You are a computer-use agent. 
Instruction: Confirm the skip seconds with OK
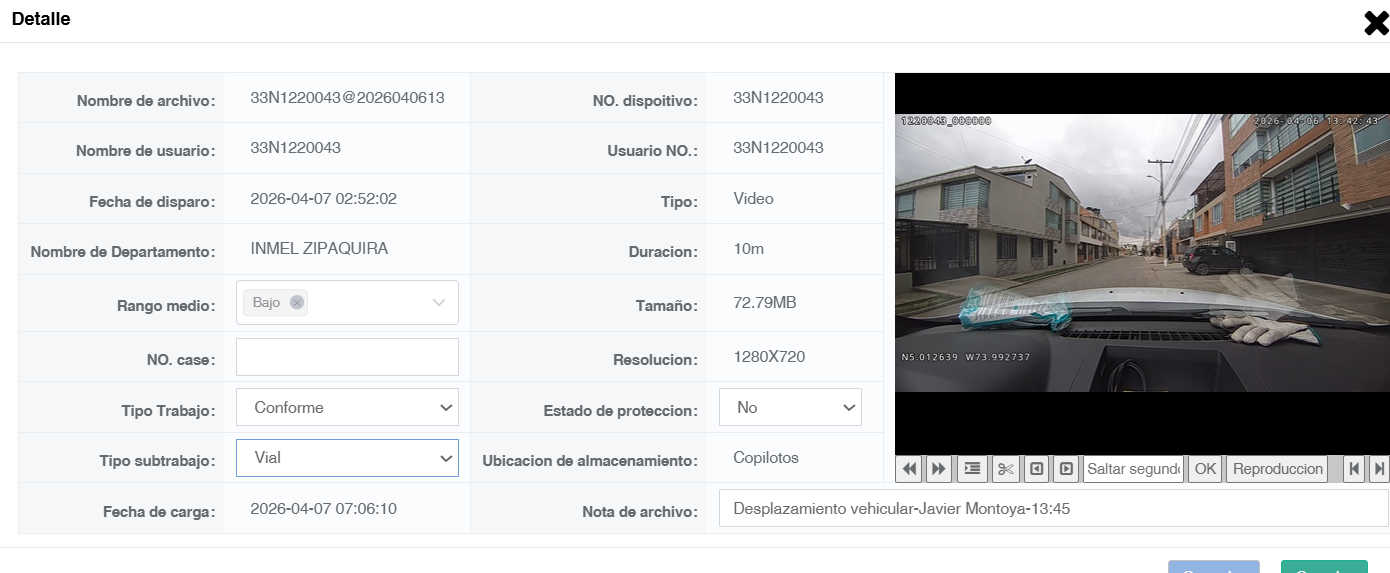tap(1206, 469)
